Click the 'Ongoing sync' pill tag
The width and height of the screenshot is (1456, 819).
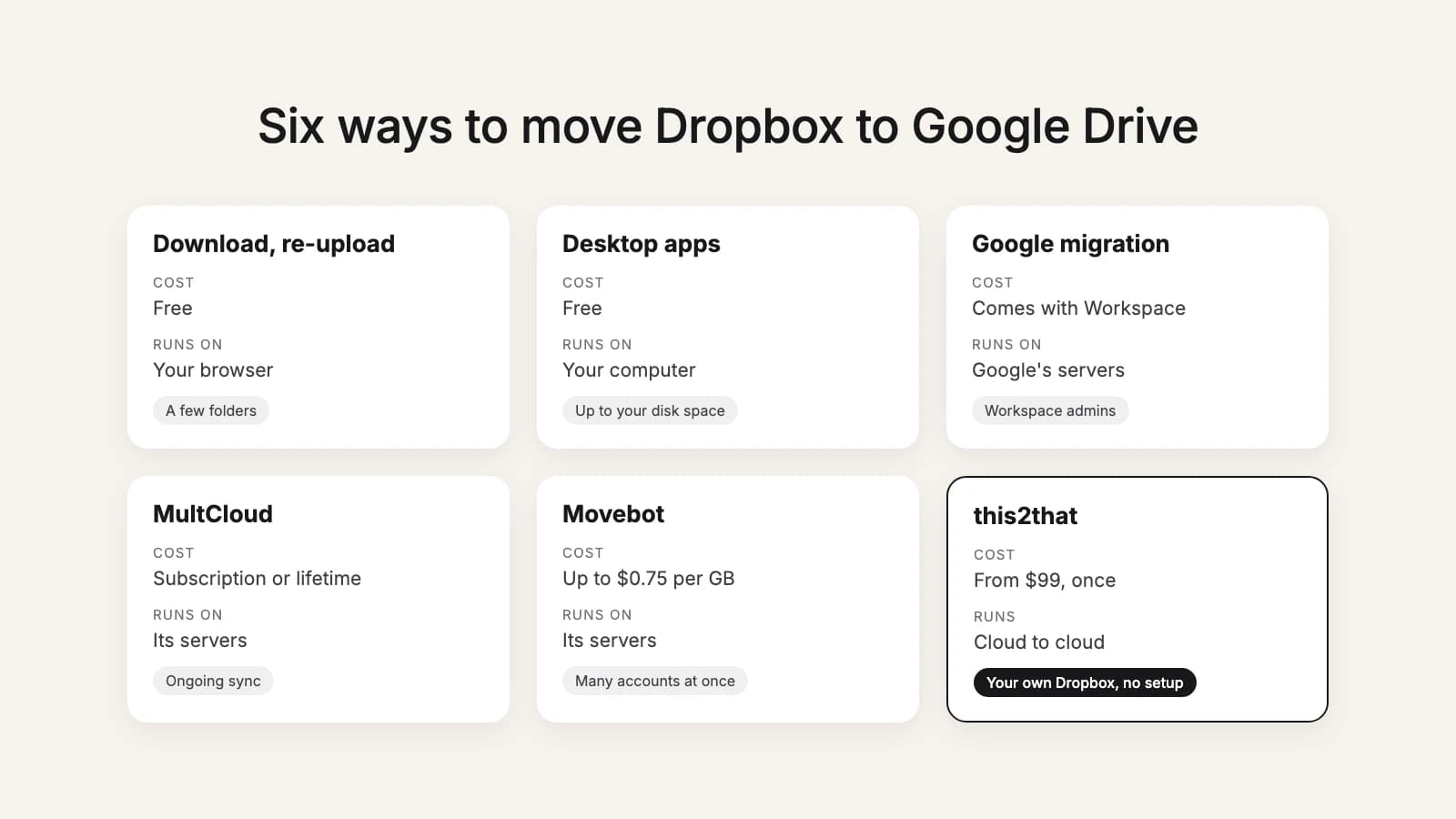click(x=213, y=681)
